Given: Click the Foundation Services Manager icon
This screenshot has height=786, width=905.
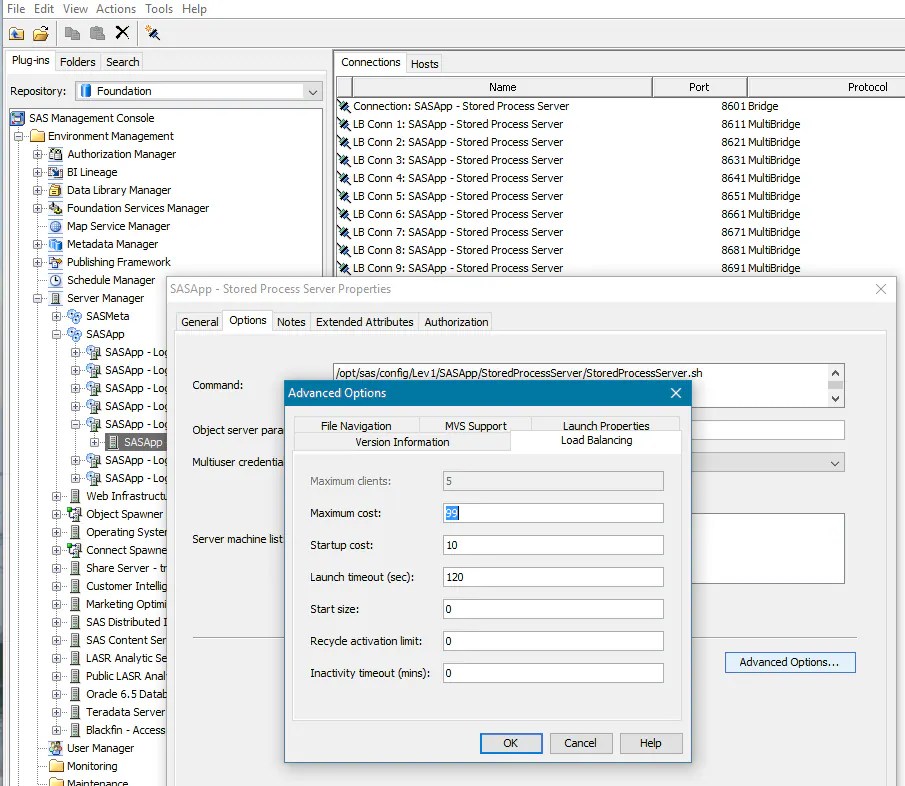Looking at the screenshot, I should tap(55, 208).
